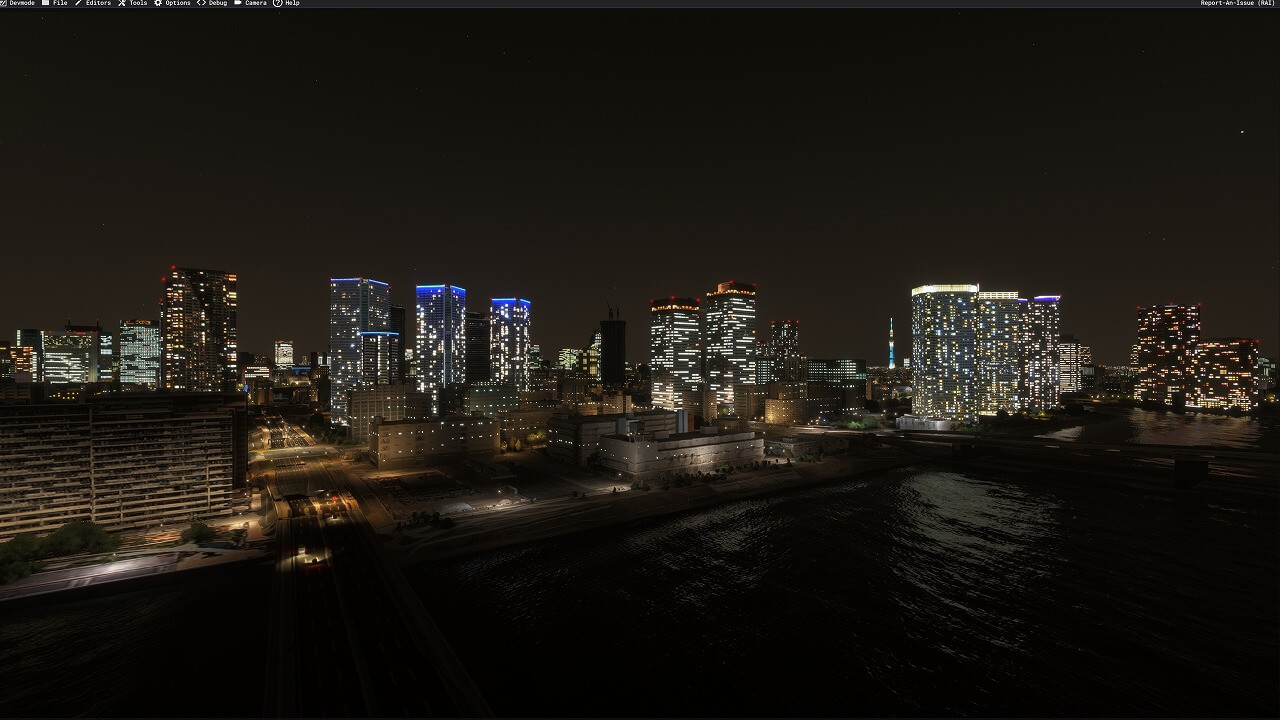Screen dimensions: 1280x720
Task: Click the bright star in the upper-right sky
Action: click(1243, 132)
